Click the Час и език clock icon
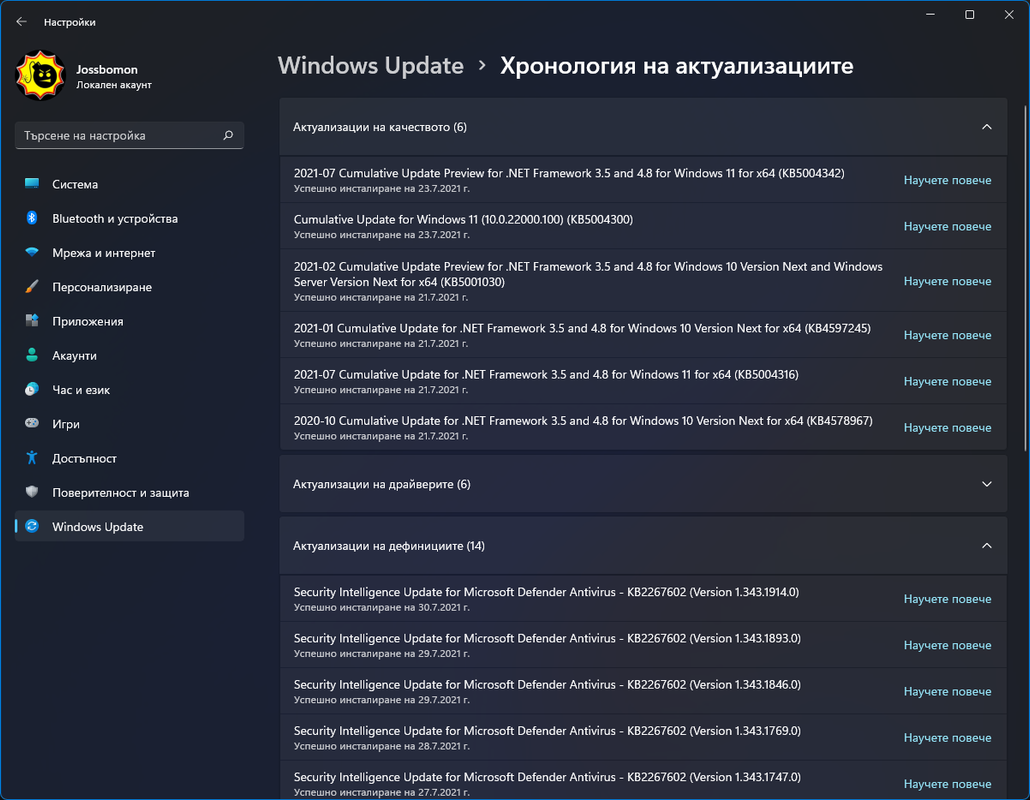Screen dimensions: 1030x800 (x=32, y=389)
